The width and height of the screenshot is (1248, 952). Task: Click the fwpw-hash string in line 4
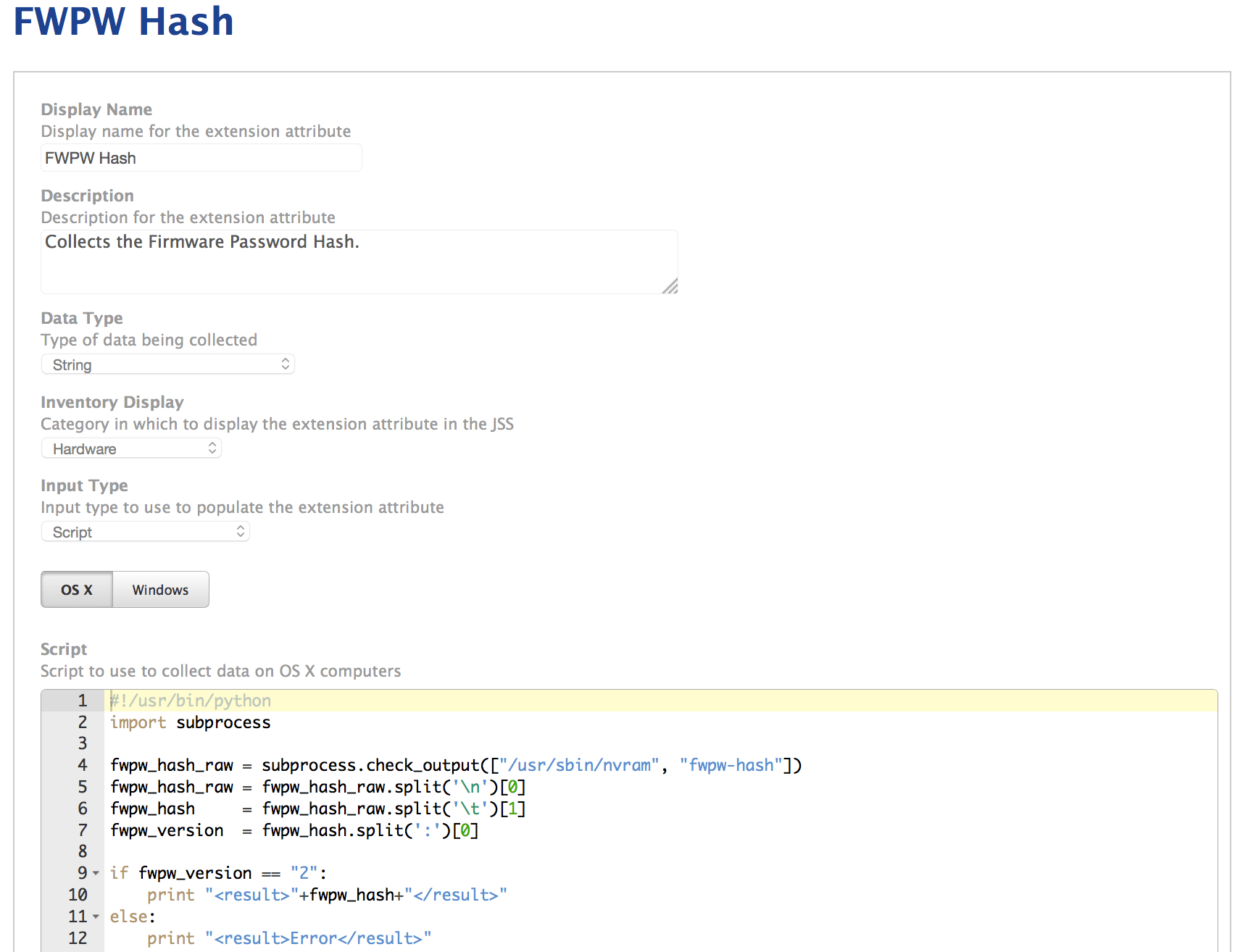[x=731, y=765]
